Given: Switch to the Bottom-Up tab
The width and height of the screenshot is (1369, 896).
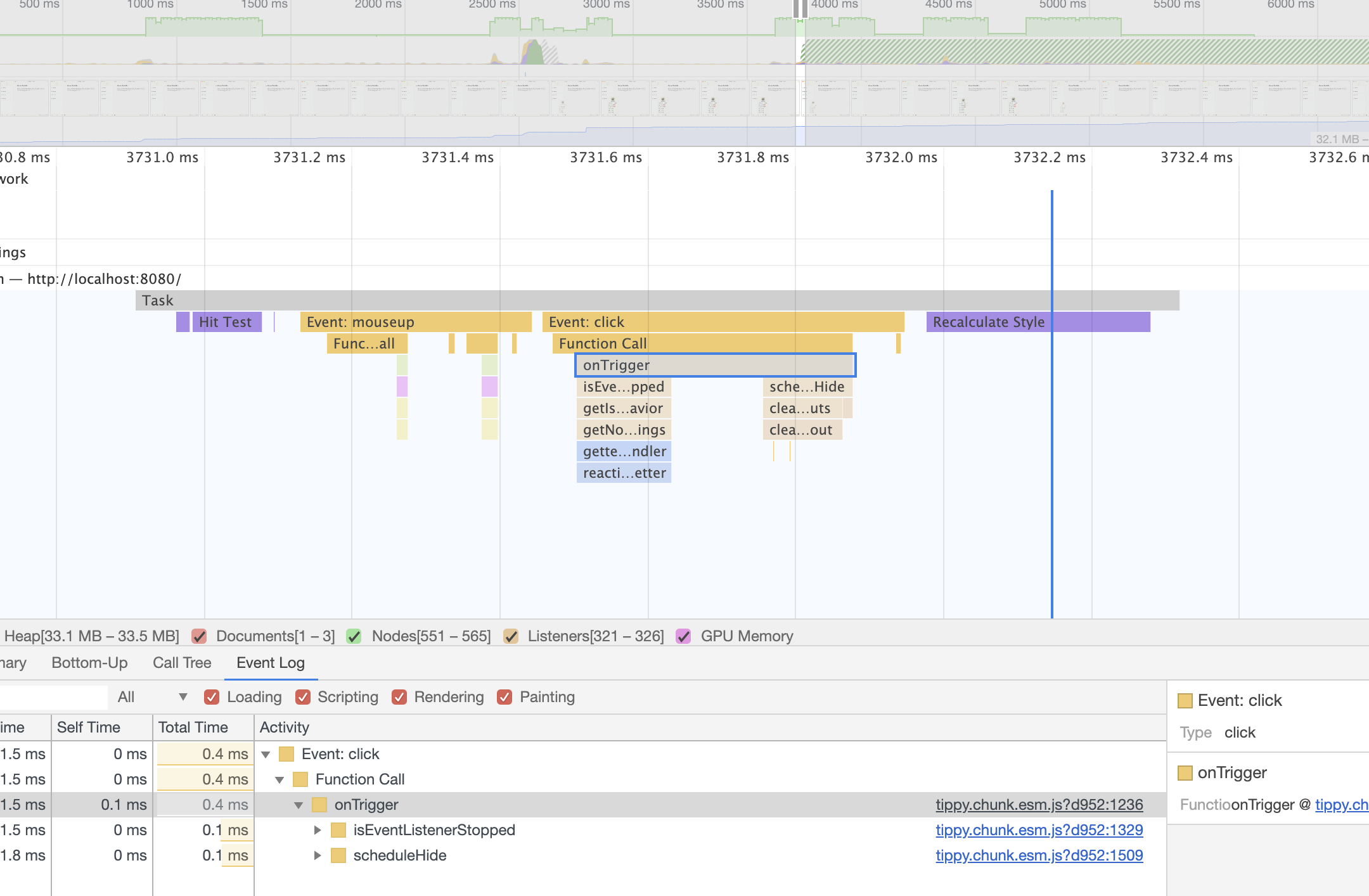Looking at the screenshot, I should click(90, 663).
